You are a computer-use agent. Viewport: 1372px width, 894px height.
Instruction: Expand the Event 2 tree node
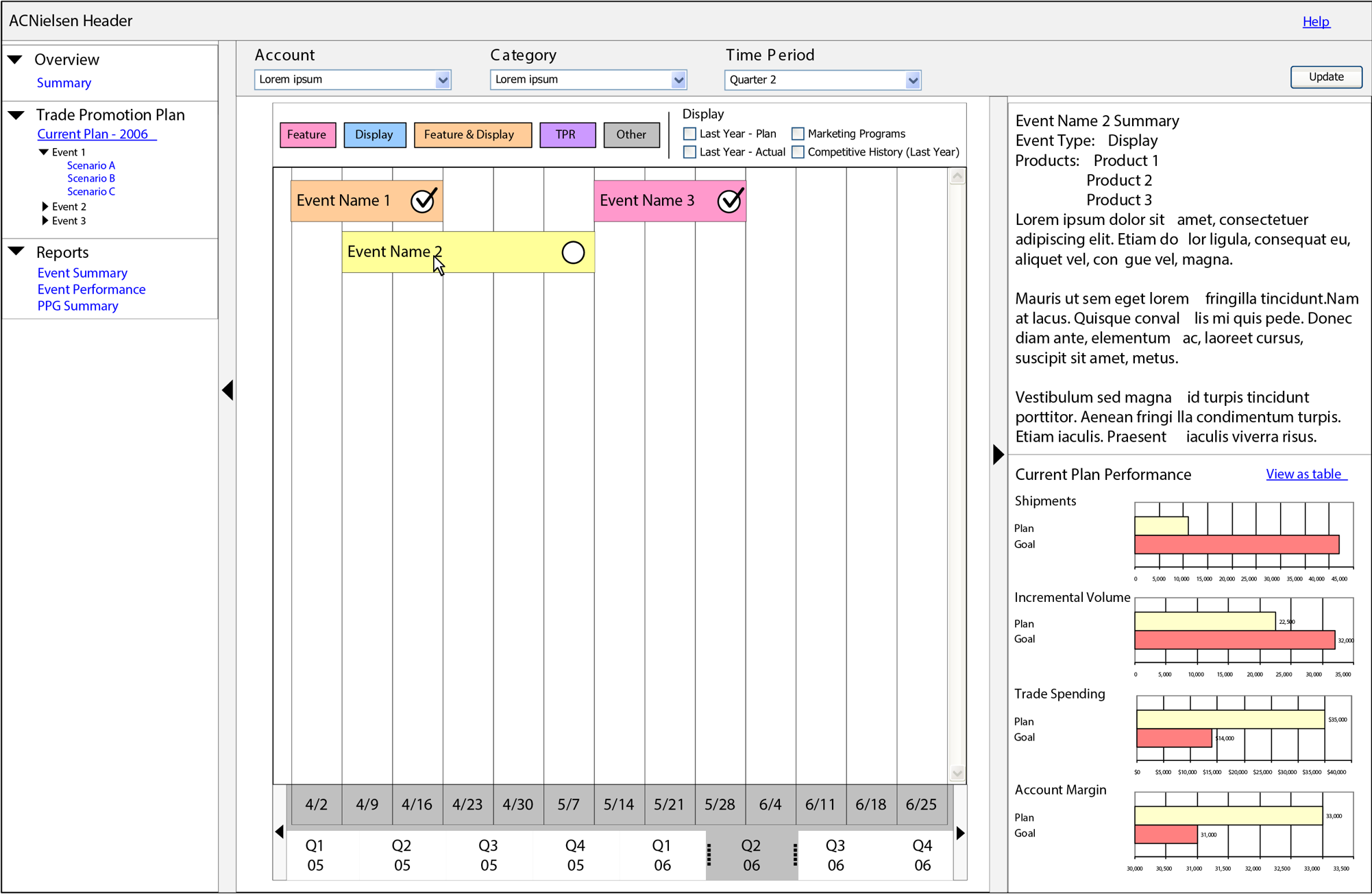(x=45, y=206)
